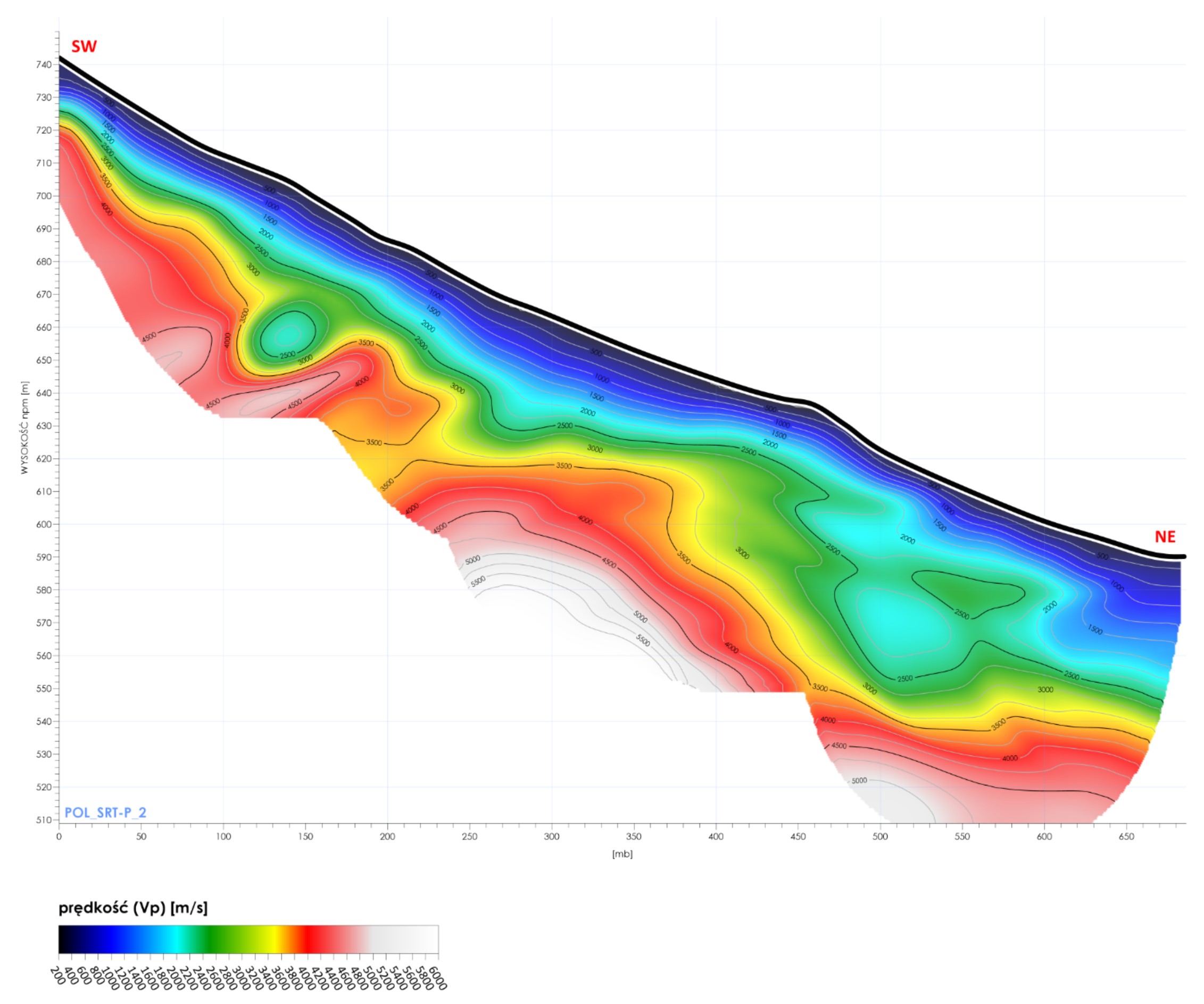This screenshot has width=1204, height=1004.
Task: Click the 150 distance tick on x-axis
Action: [x=305, y=836]
